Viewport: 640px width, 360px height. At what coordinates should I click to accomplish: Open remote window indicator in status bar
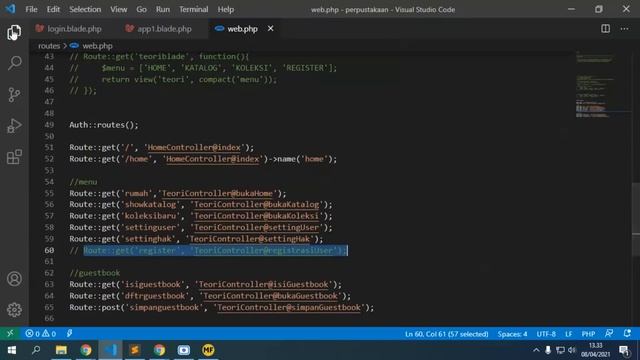10,333
